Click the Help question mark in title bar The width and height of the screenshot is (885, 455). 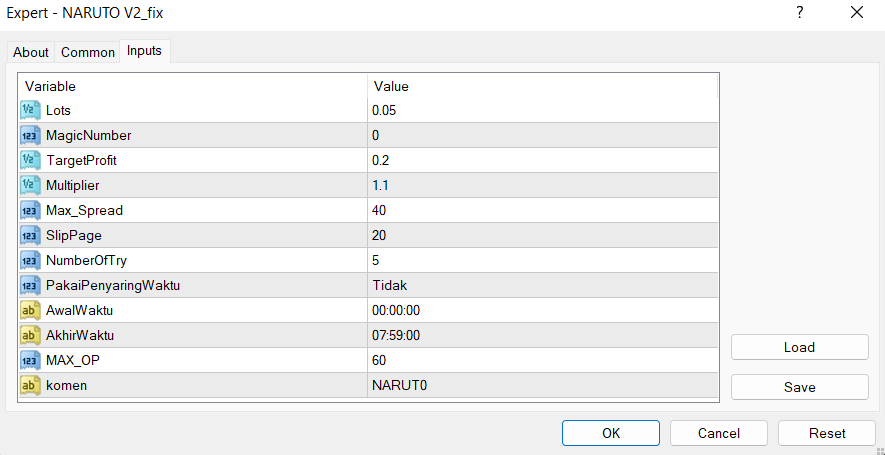click(799, 13)
